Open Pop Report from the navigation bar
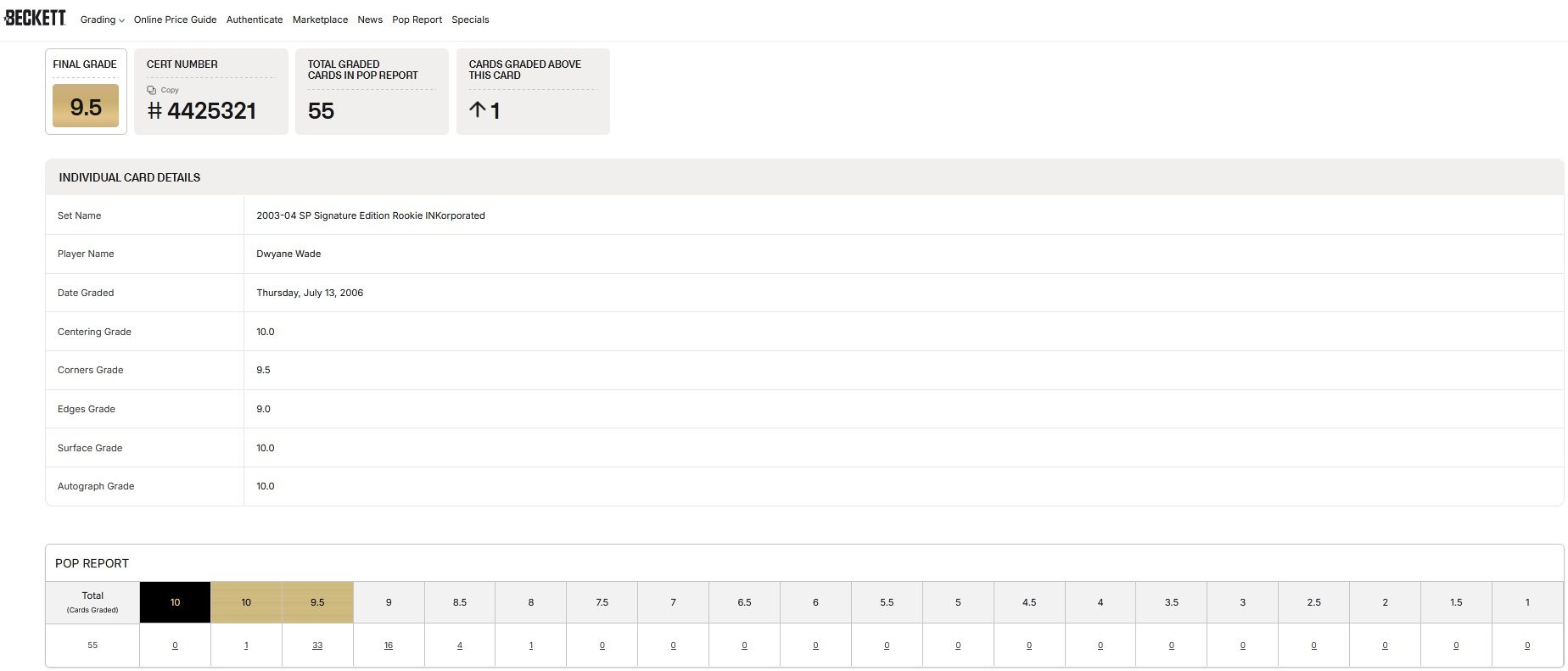The width and height of the screenshot is (1568, 671). pyautogui.click(x=417, y=20)
